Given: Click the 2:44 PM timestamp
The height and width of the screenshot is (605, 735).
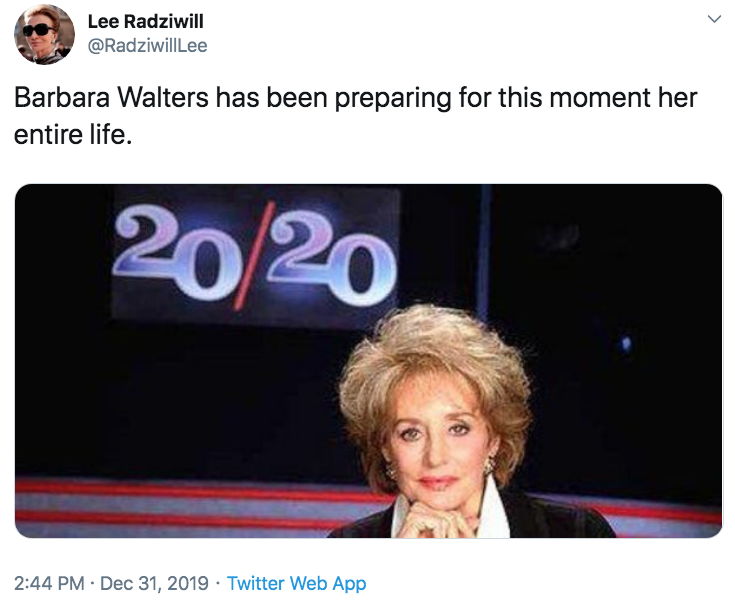Looking at the screenshot, I should tap(48, 583).
